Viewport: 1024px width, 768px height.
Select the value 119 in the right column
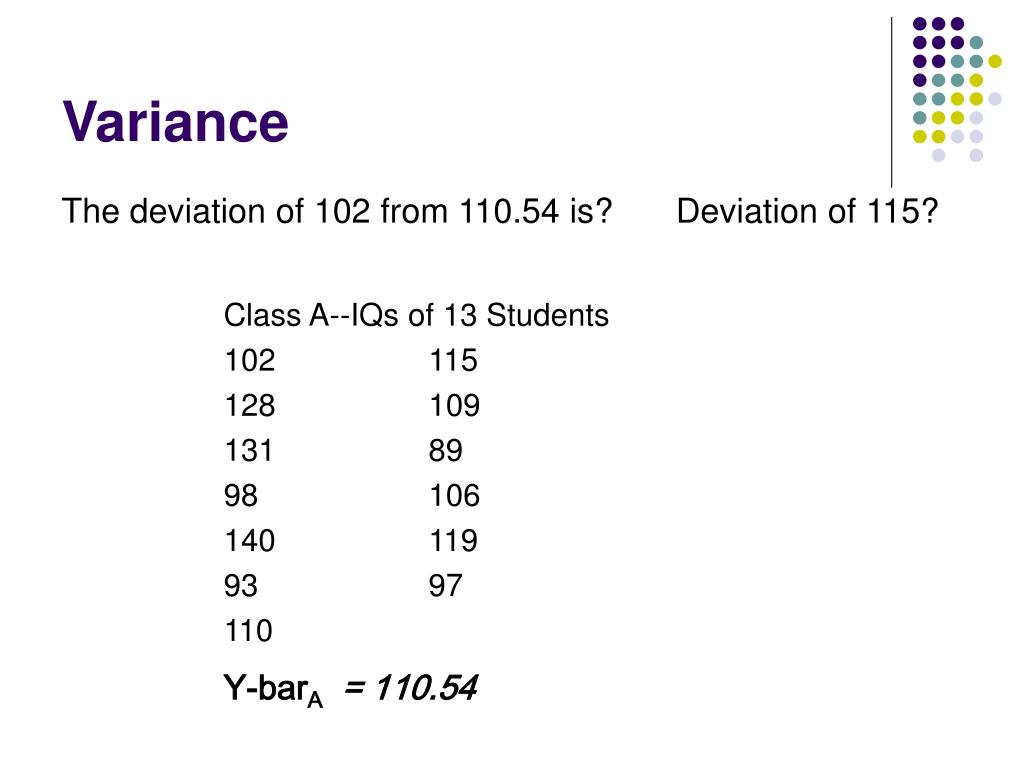coord(453,541)
